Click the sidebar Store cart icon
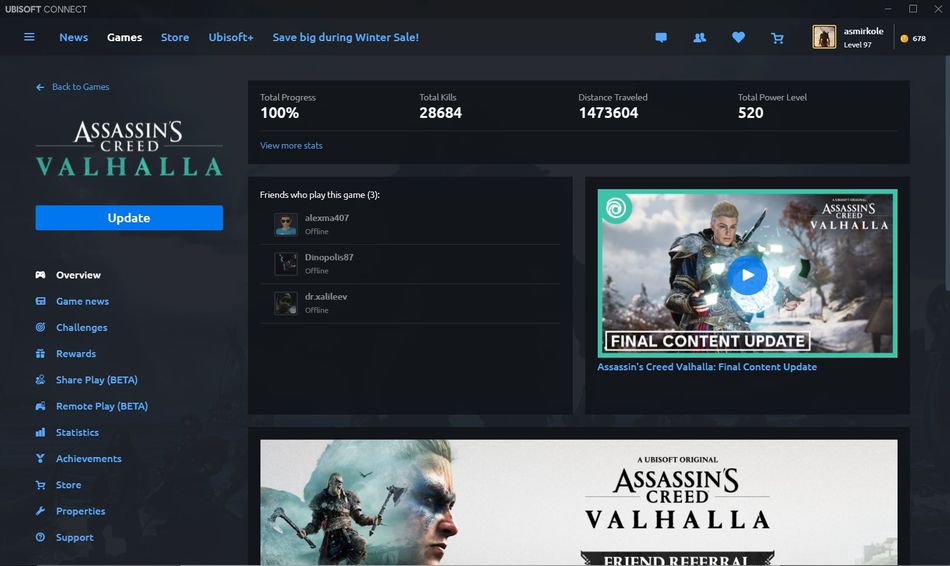 40,485
